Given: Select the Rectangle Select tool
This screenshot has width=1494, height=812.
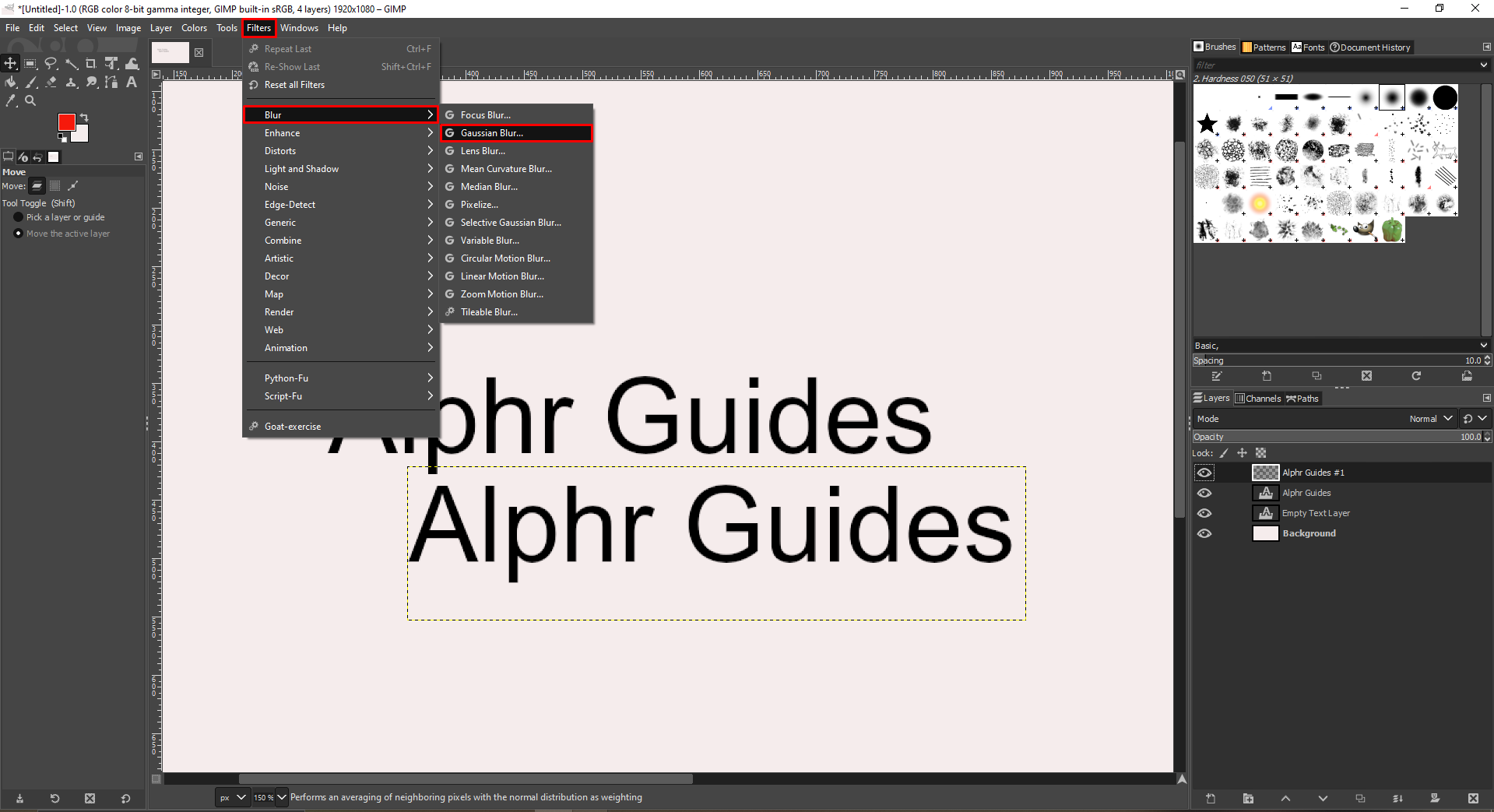Looking at the screenshot, I should click(x=31, y=64).
